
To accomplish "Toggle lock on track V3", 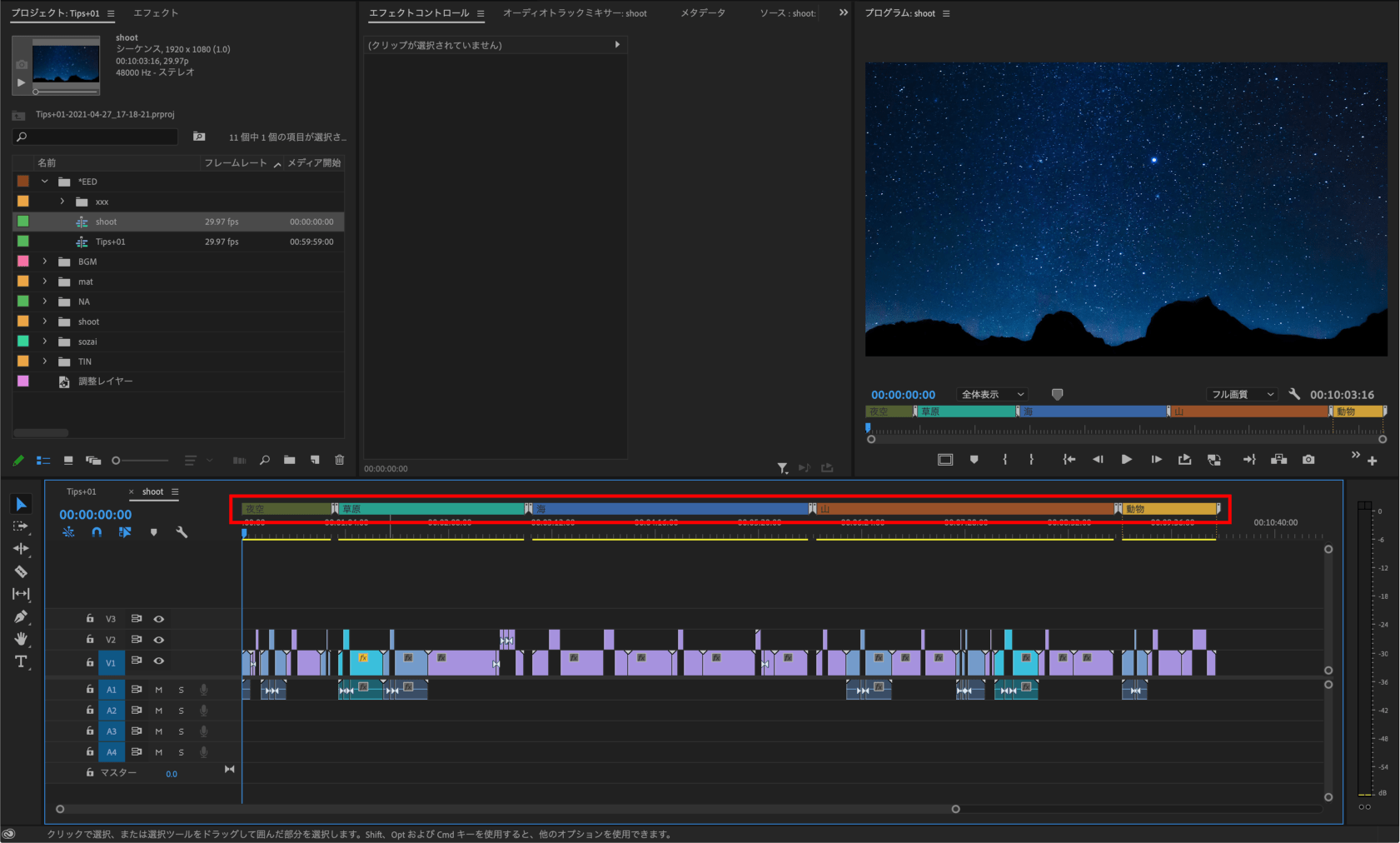I will [x=90, y=619].
